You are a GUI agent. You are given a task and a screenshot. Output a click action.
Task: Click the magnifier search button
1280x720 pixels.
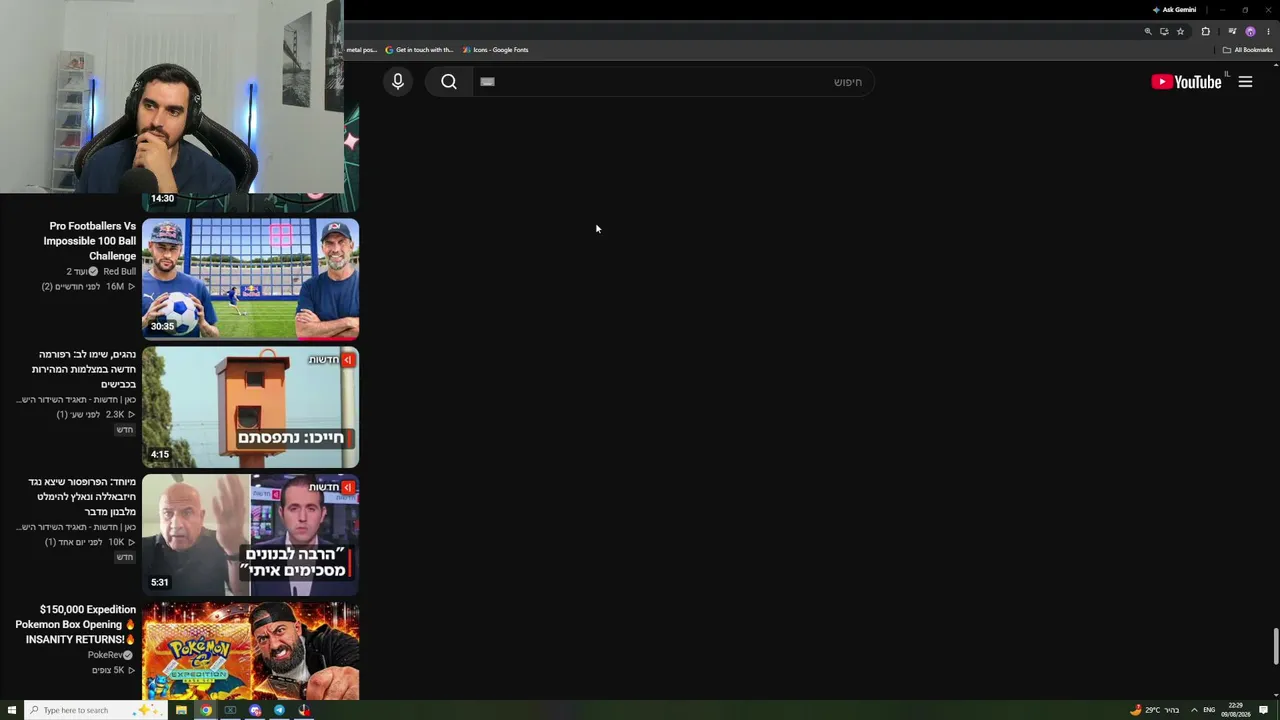[449, 82]
